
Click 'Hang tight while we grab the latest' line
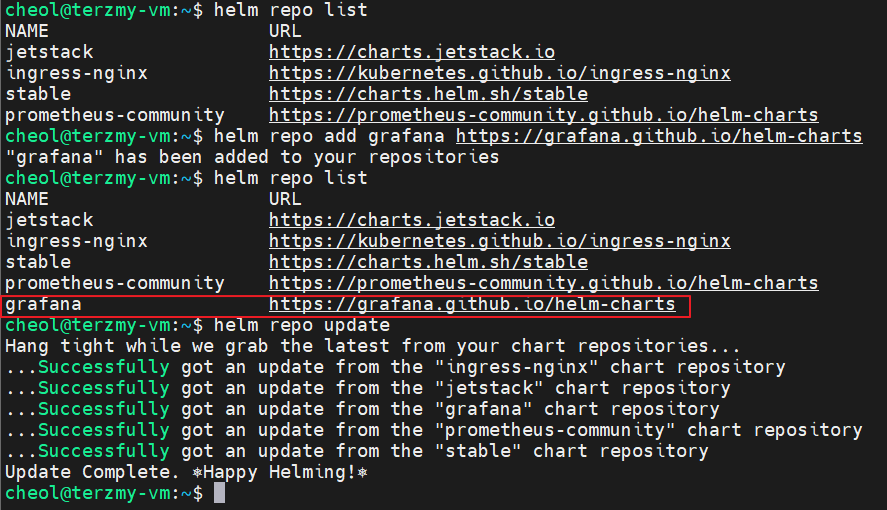pos(372,346)
